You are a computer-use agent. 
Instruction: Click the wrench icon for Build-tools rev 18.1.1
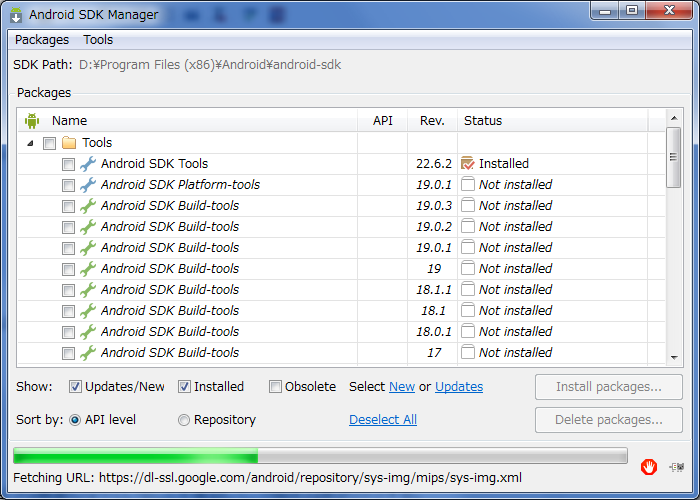coord(88,290)
